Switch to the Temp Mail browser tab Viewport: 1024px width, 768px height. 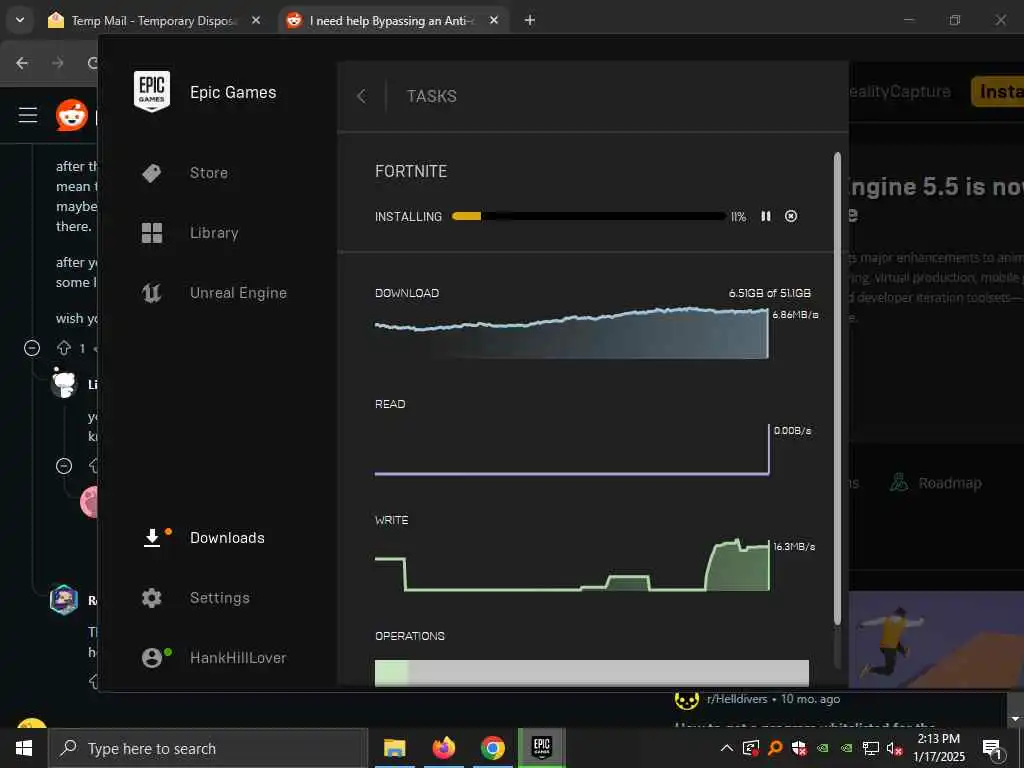153,21
